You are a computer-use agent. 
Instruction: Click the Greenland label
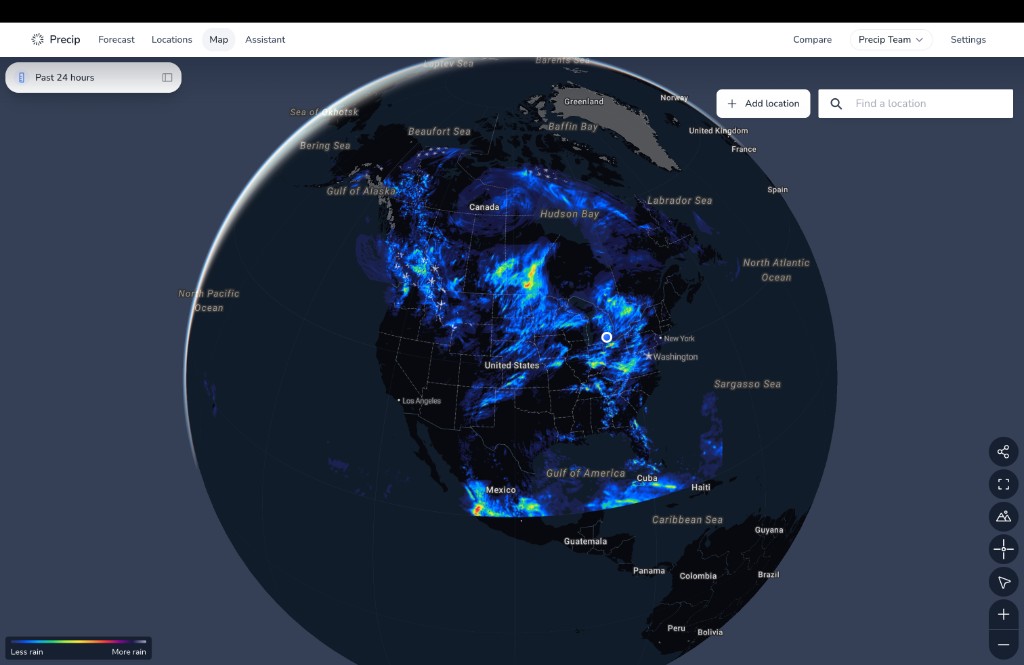click(584, 101)
